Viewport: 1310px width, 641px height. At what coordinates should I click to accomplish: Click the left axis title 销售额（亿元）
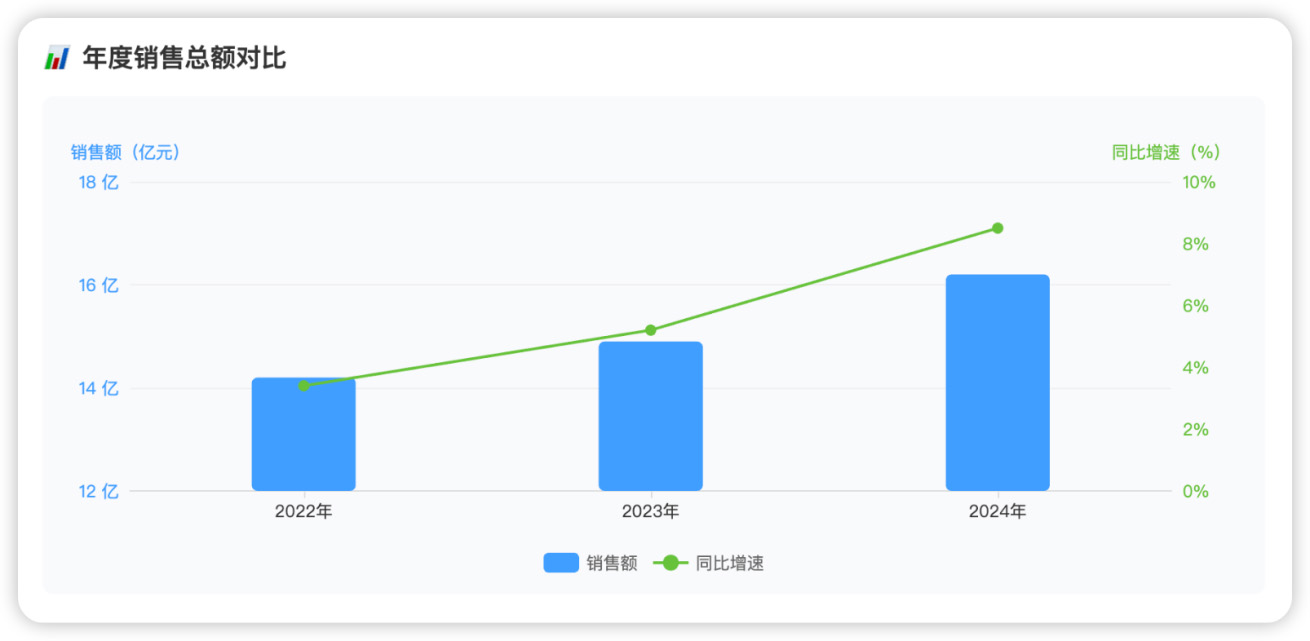[125, 152]
